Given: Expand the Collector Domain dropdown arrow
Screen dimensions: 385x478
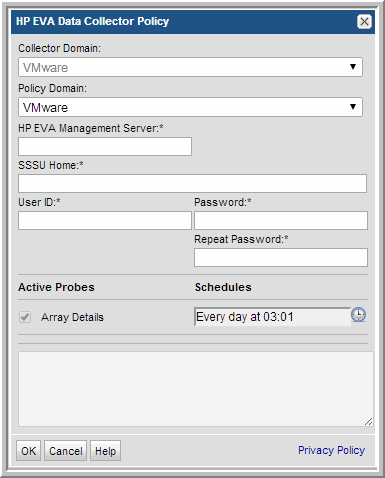Looking at the screenshot, I should [353, 67].
